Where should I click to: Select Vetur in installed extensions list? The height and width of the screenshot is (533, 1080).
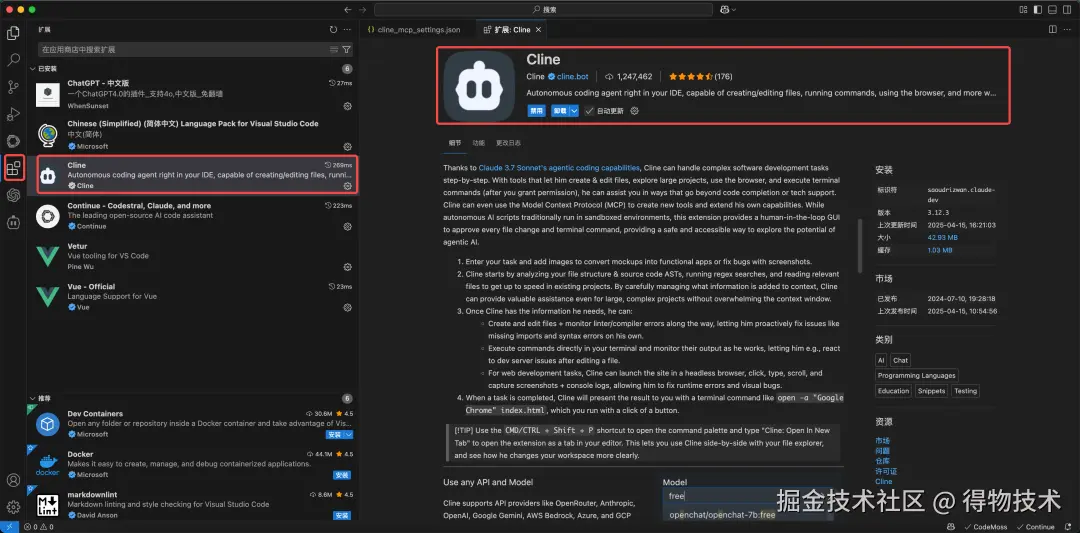point(194,256)
